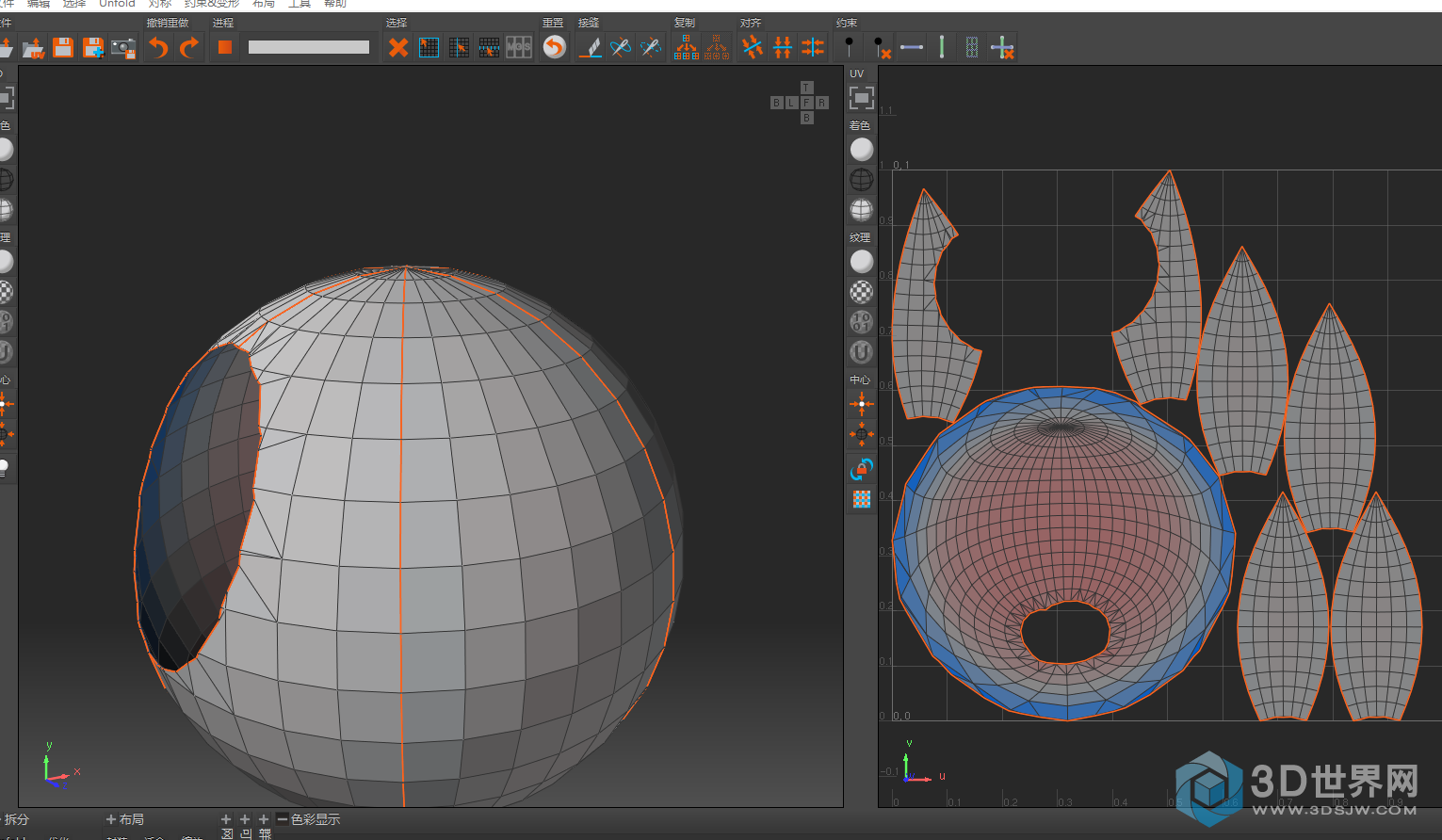Screen dimensions: 1442x840
Task: Click the first needle weld seam icon
Action: [620, 47]
